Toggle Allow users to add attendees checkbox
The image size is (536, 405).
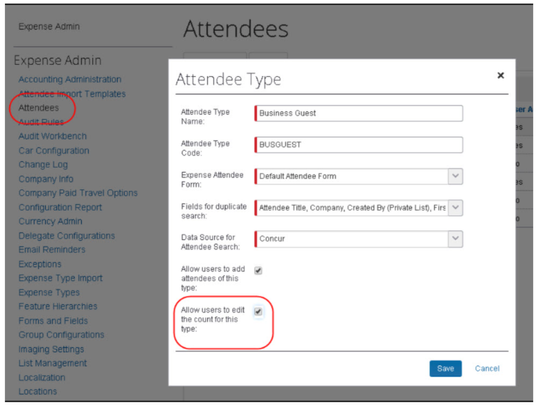point(258,271)
